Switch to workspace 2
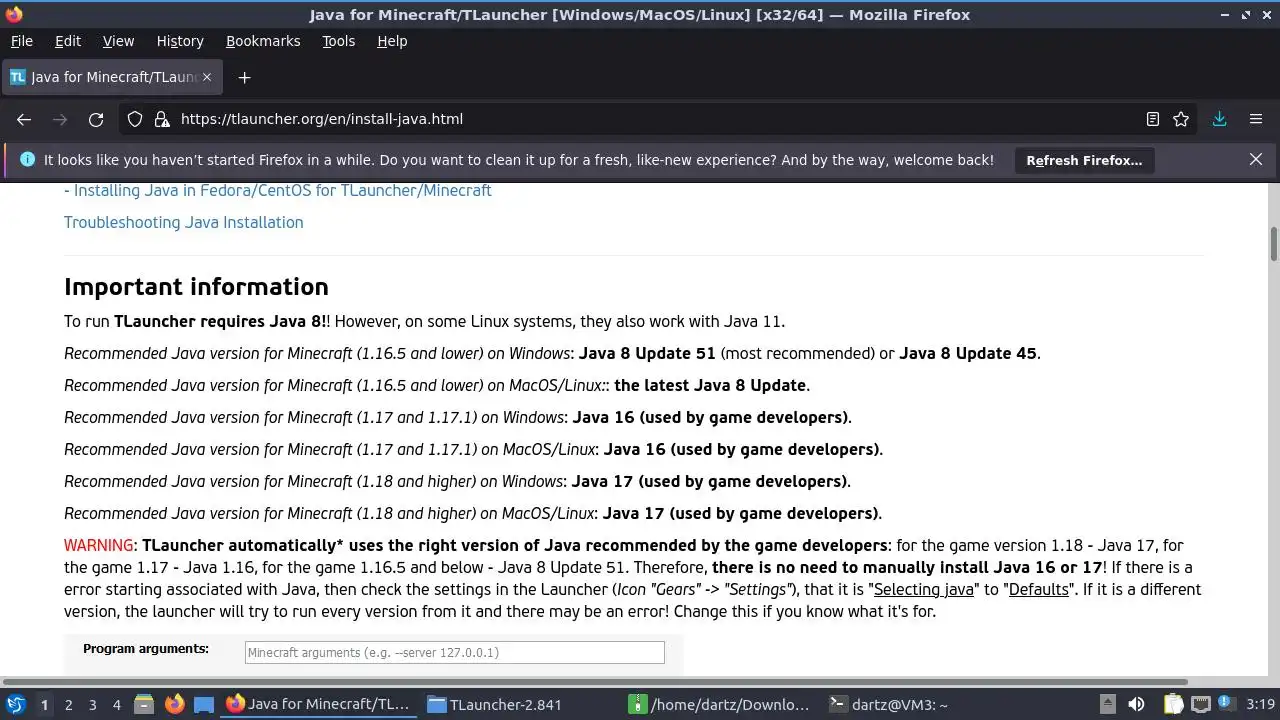 pyautogui.click(x=68, y=704)
